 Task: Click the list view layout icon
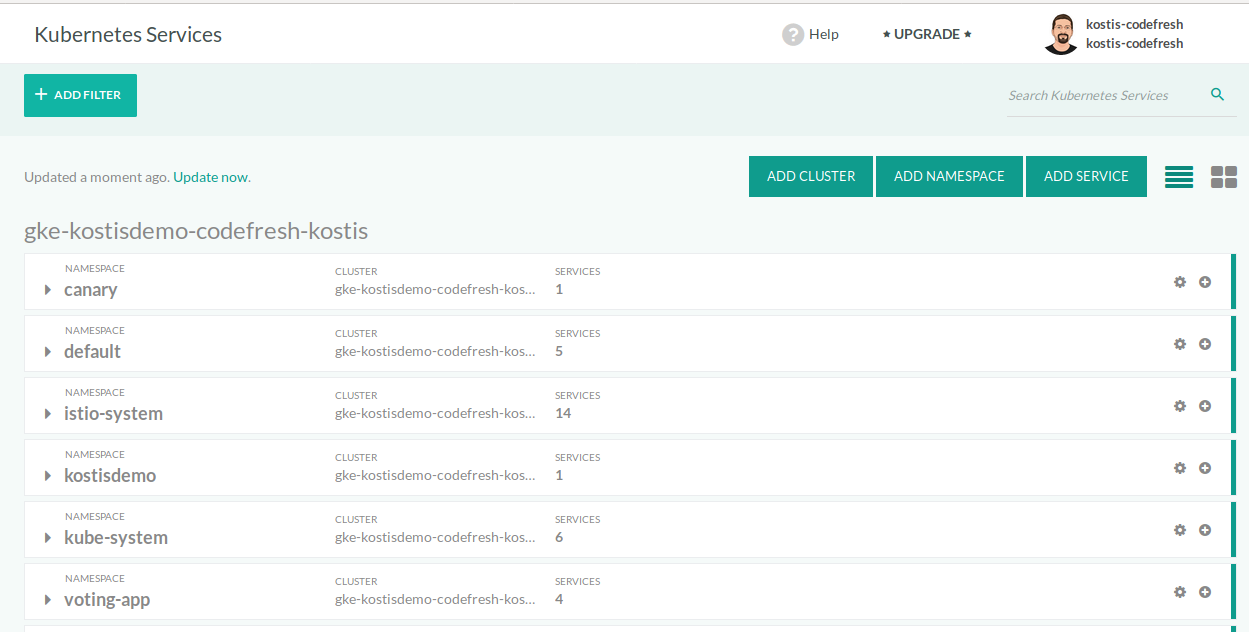(1179, 177)
